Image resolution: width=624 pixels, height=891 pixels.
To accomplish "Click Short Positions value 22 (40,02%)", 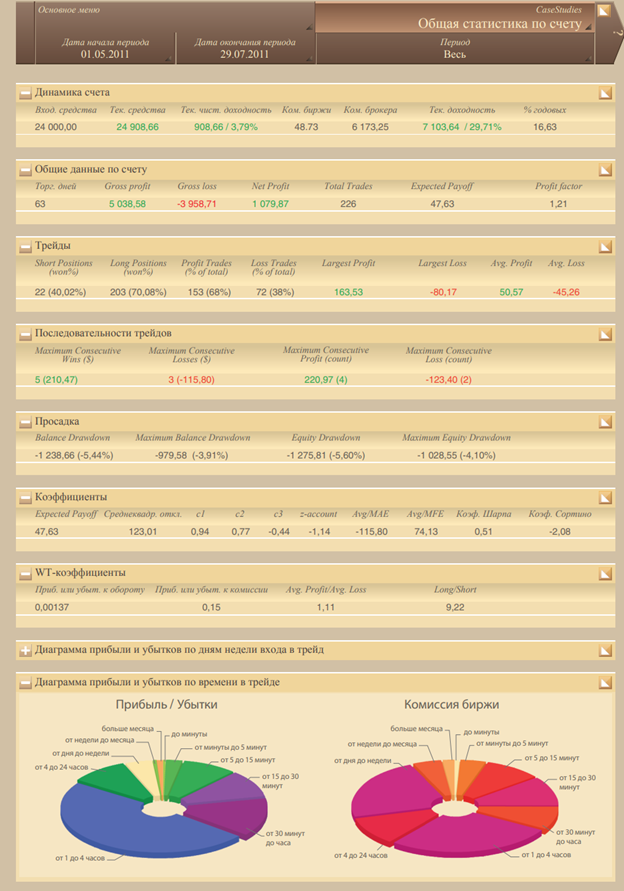I will (60, 292).
